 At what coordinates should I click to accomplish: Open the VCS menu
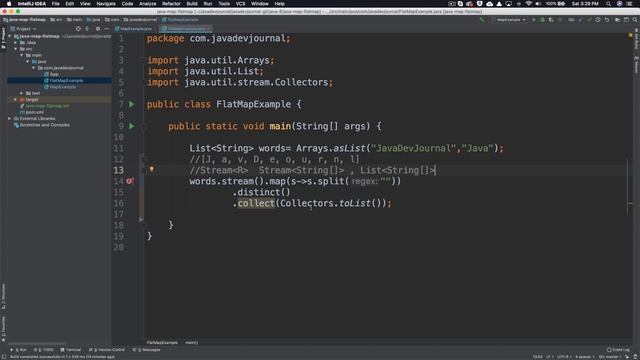click(240, 4)
